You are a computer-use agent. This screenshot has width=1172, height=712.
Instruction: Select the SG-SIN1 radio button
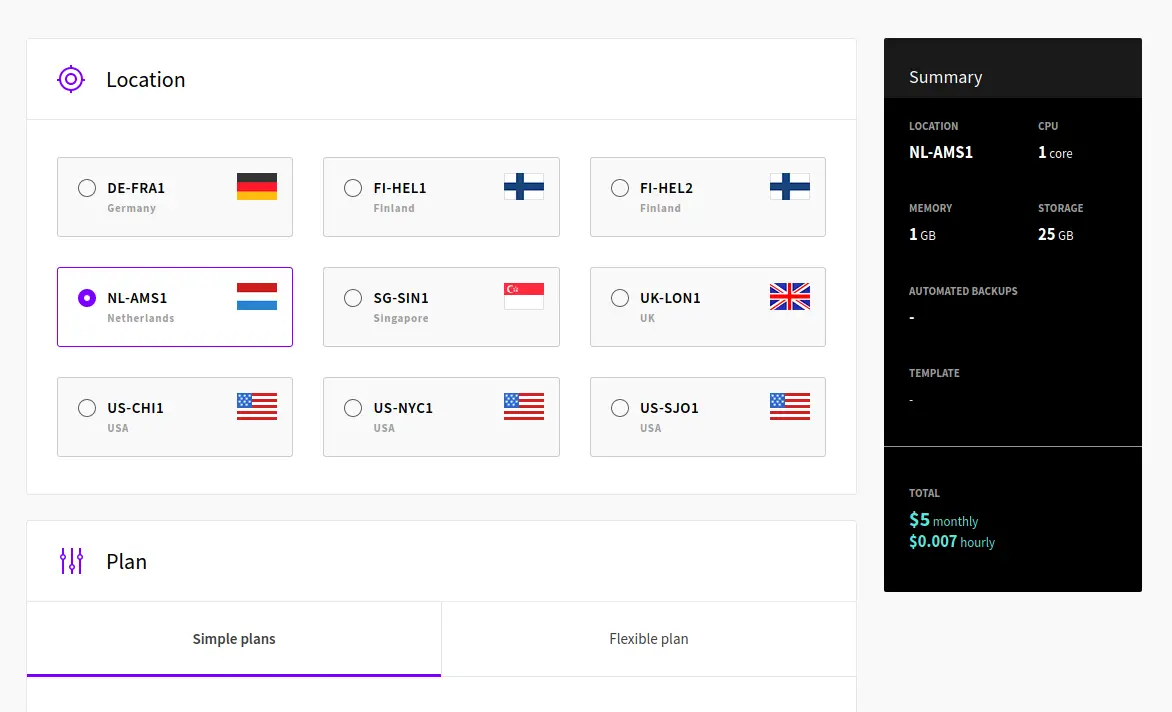coord(353,297)
